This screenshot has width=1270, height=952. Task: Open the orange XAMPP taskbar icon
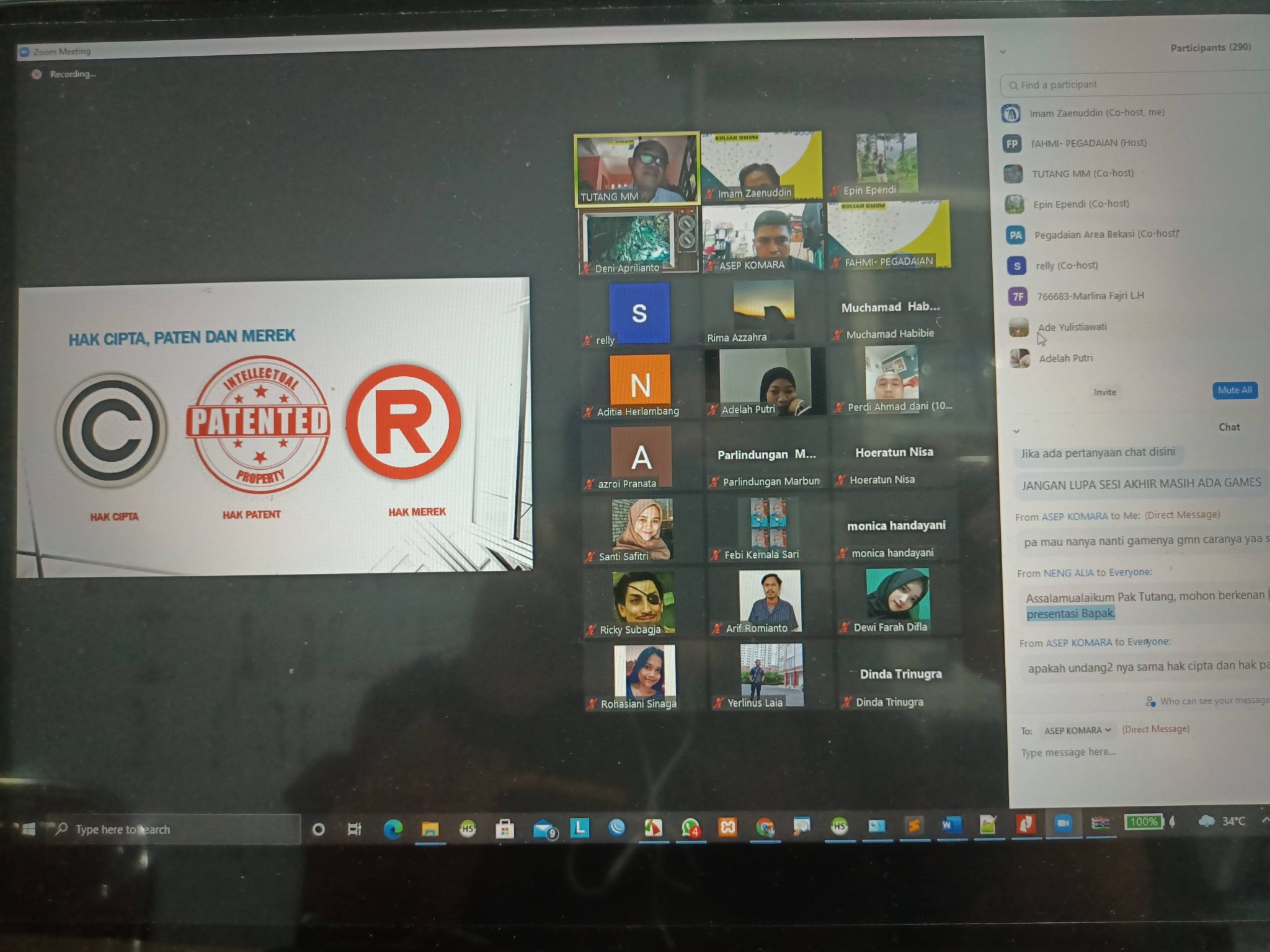(x=727, y=827)
